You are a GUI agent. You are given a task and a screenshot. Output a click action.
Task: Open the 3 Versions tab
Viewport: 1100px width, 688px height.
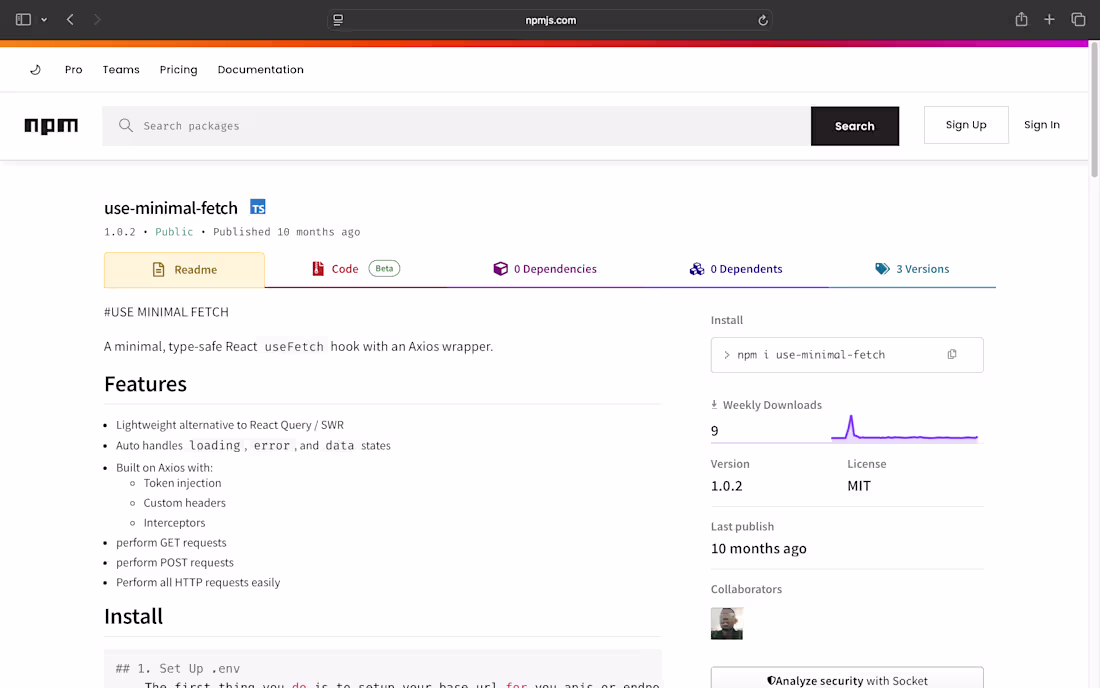point(912,269)
